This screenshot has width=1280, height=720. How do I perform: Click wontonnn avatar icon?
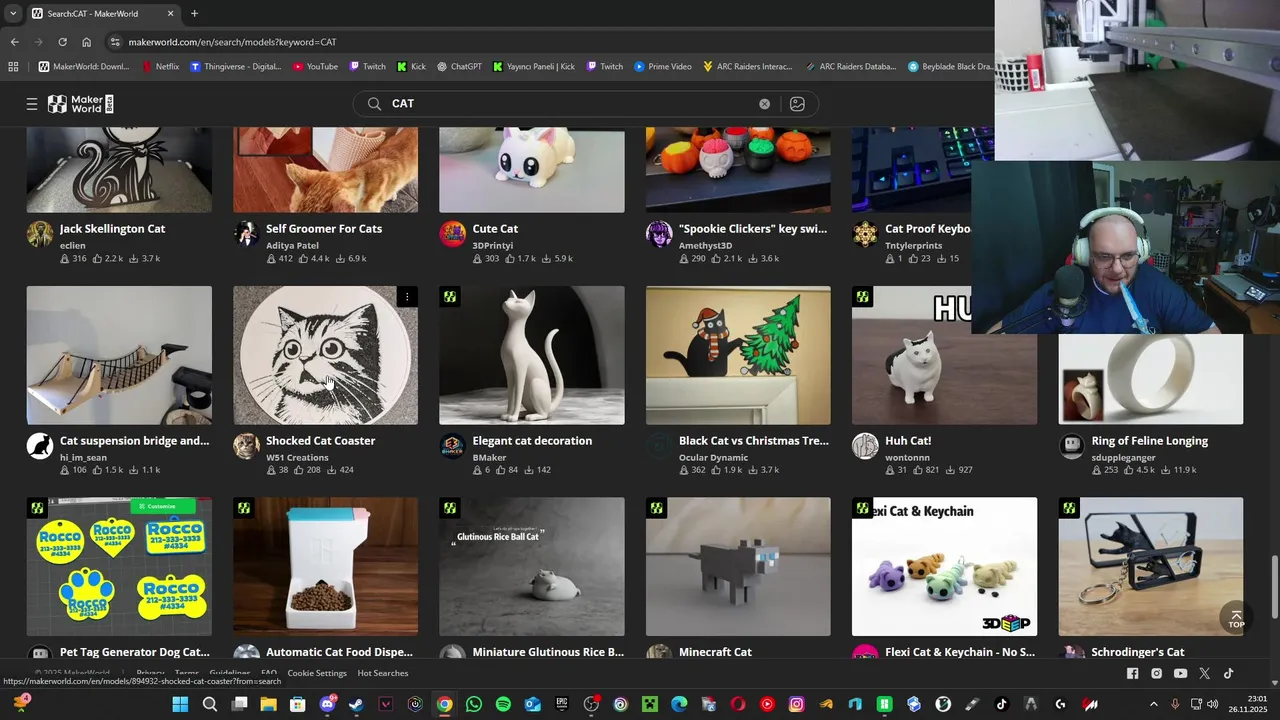[x=865, y=446]
